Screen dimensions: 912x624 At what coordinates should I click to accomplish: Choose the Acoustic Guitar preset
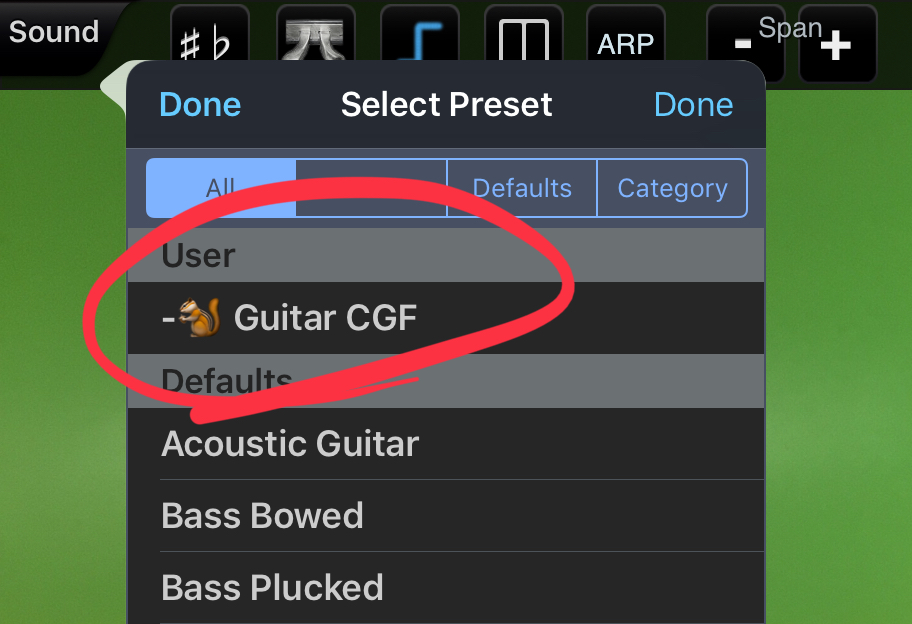pos(446,444)
